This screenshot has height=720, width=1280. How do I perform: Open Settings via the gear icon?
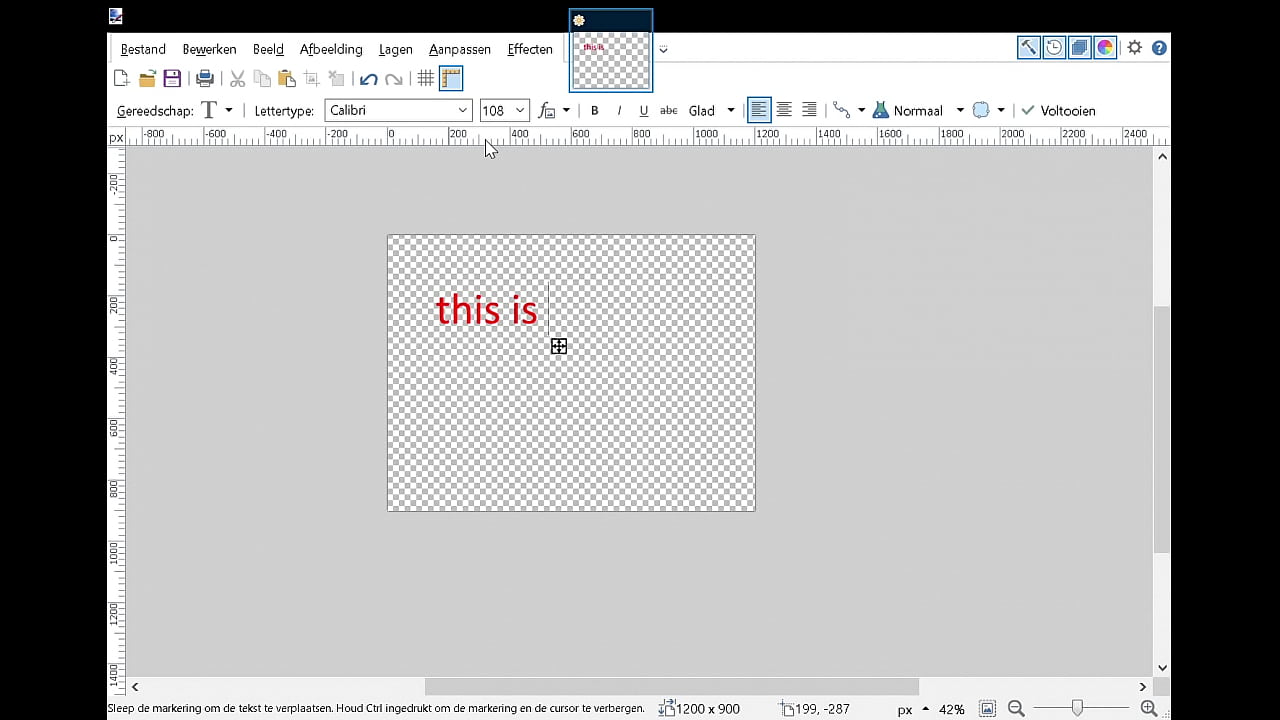click(1135, 47)
